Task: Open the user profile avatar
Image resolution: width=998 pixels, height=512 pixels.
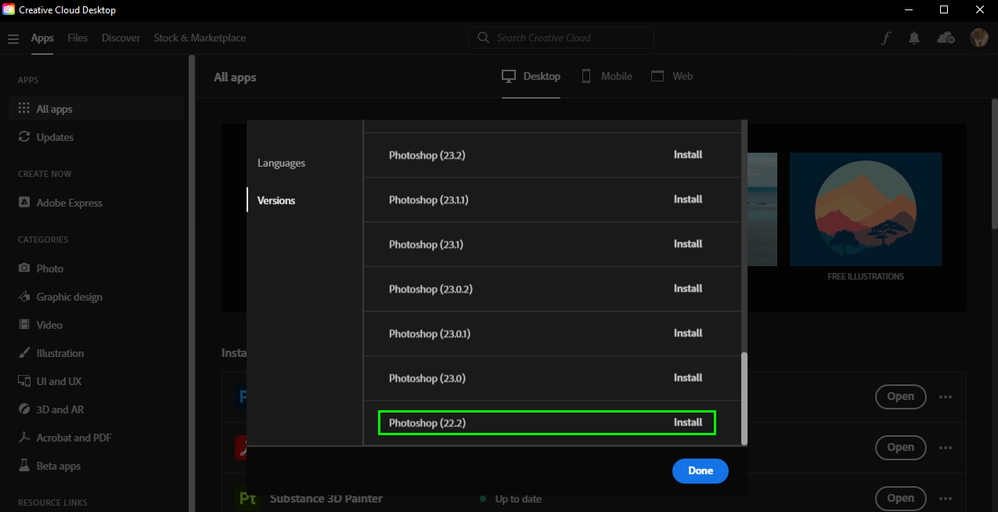Action: [x=979, y=38]
